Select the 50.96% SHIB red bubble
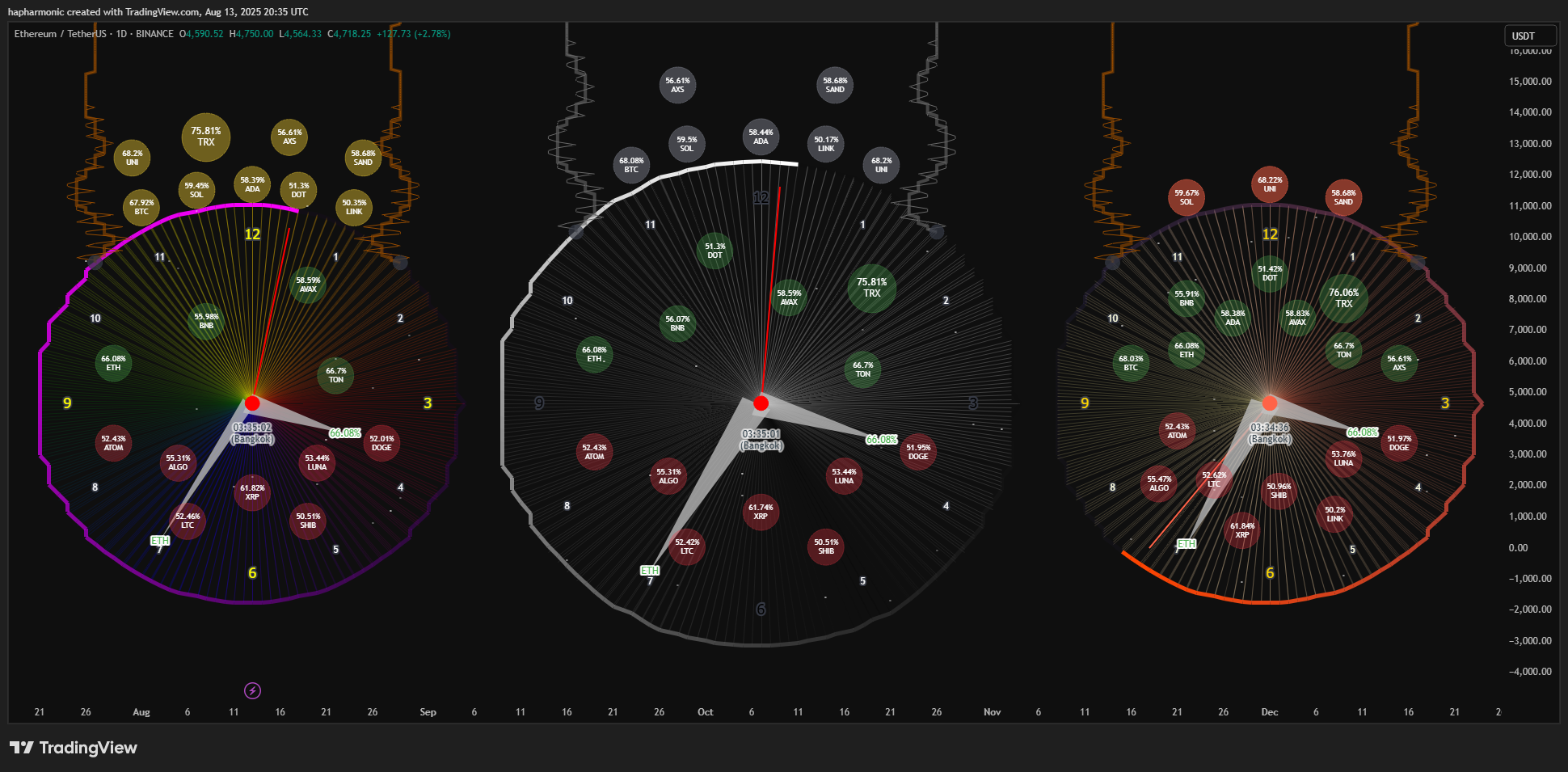 [x=1279, y=491]
